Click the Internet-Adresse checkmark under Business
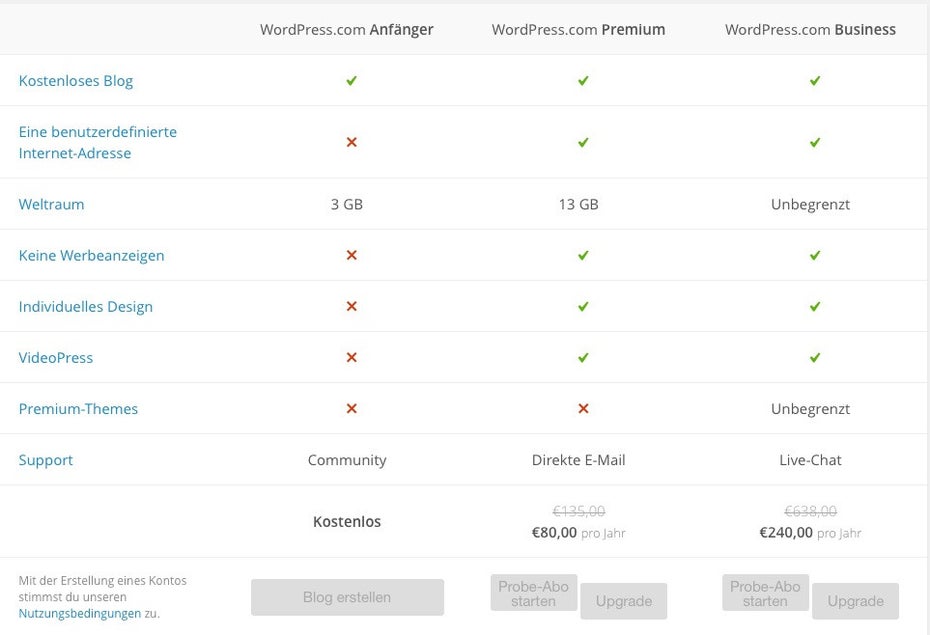The height and width of the screenshot is (635, 930). [x=815, y=142]
